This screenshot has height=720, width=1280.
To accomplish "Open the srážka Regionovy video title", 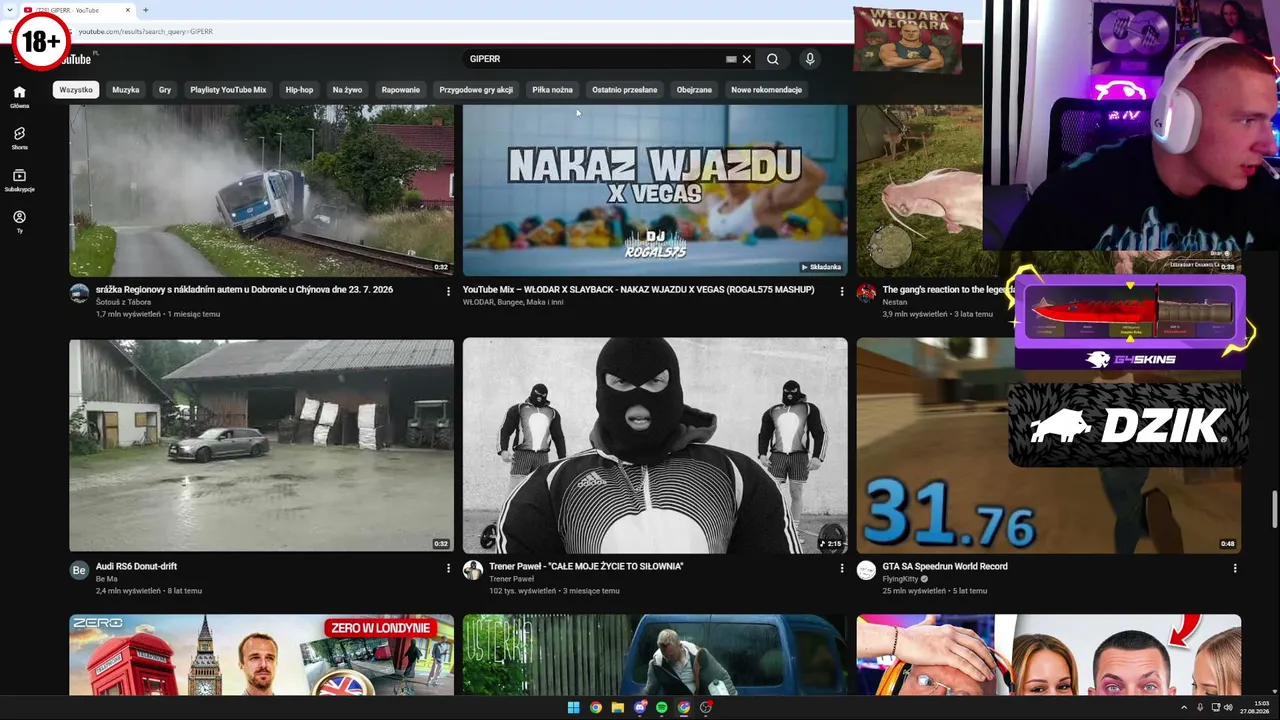I will tap(244, 290).
